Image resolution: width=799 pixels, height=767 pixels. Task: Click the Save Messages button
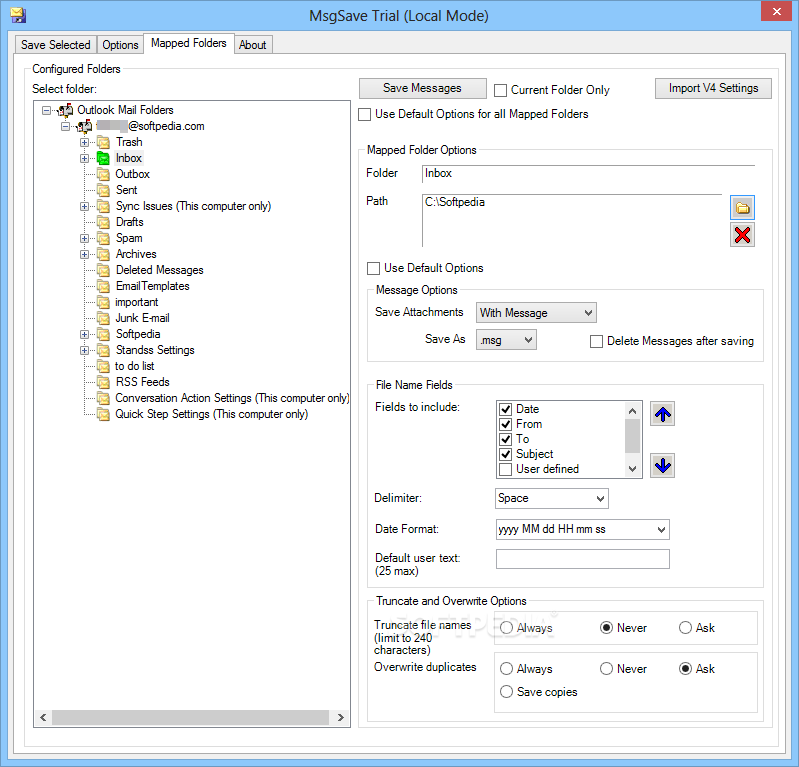pos(422,88)
